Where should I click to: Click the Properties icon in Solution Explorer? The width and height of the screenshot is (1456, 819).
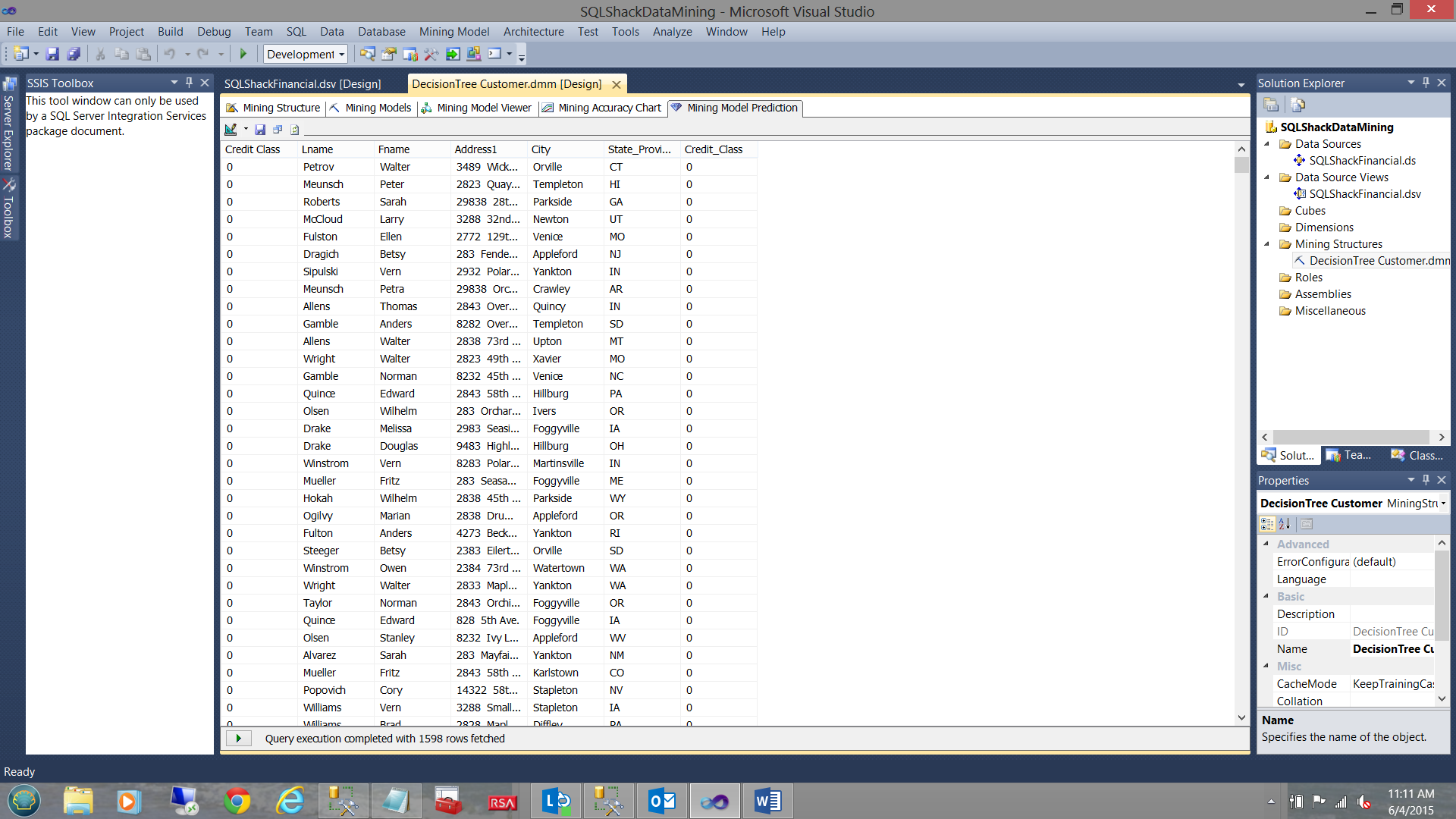(1271, 105)
